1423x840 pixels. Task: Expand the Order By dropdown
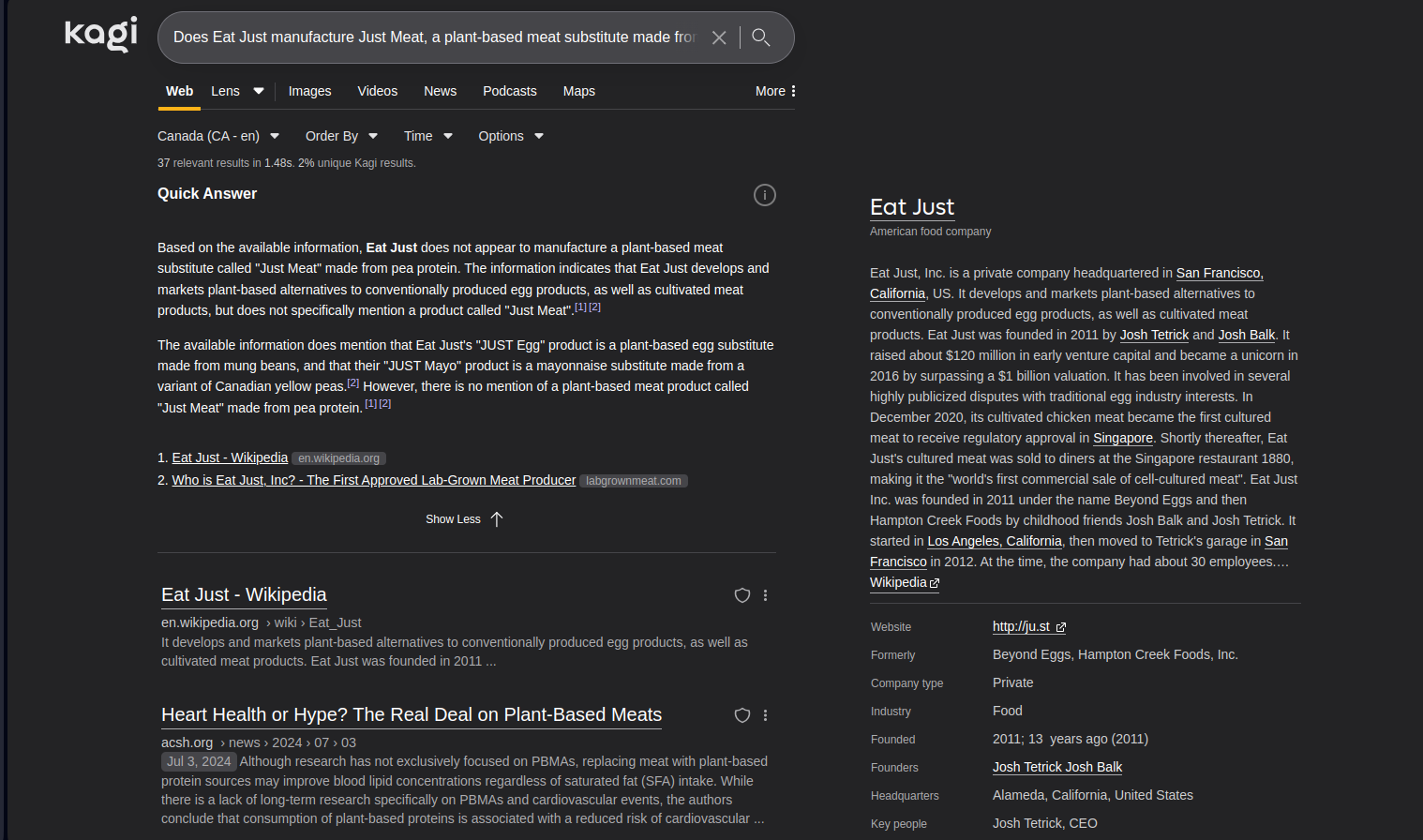(x=341, y=136)
